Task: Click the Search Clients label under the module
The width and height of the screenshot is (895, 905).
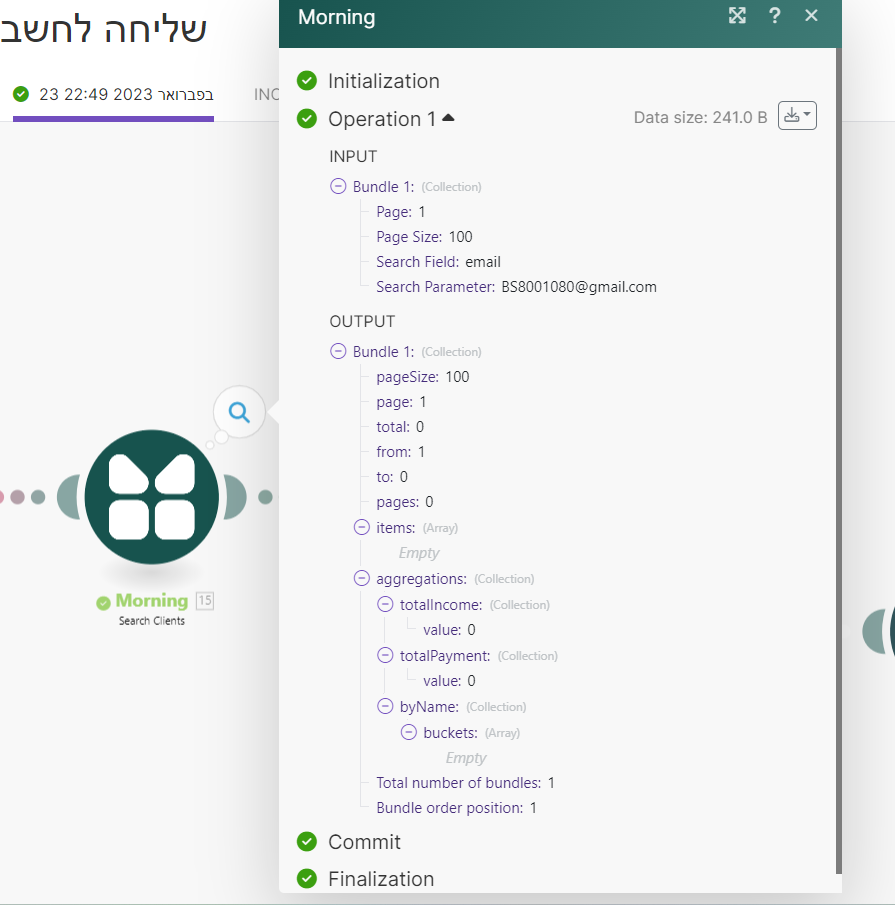Action: [x=152, y=621]
